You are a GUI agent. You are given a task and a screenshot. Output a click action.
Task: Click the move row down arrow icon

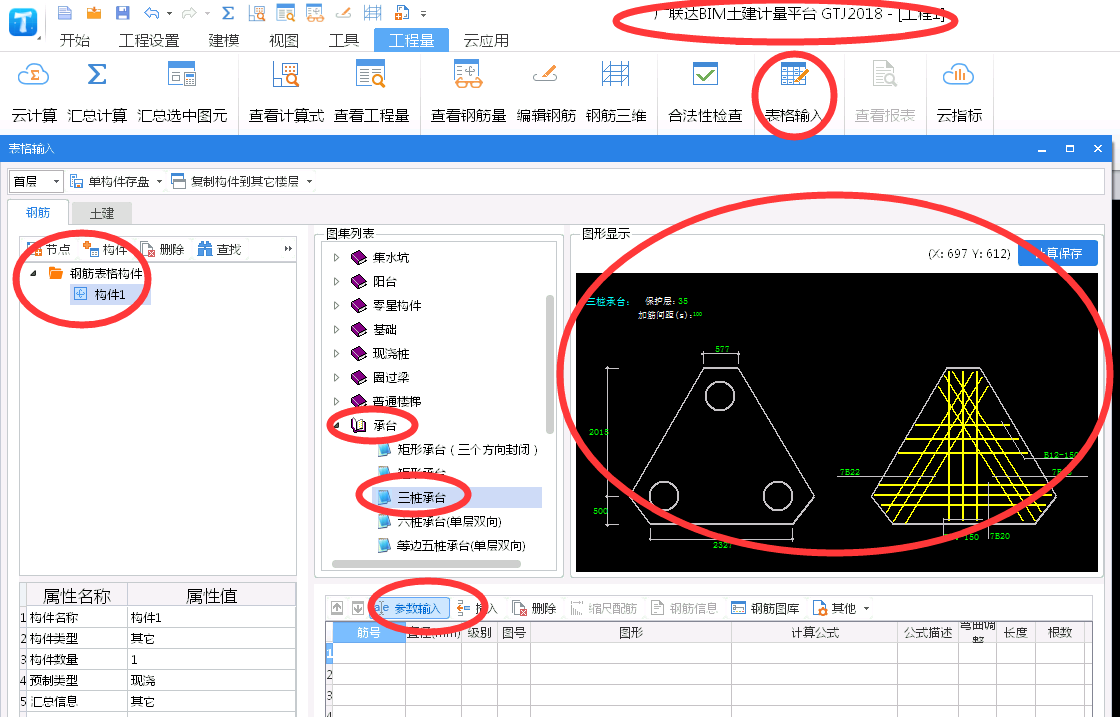(358, 608)
